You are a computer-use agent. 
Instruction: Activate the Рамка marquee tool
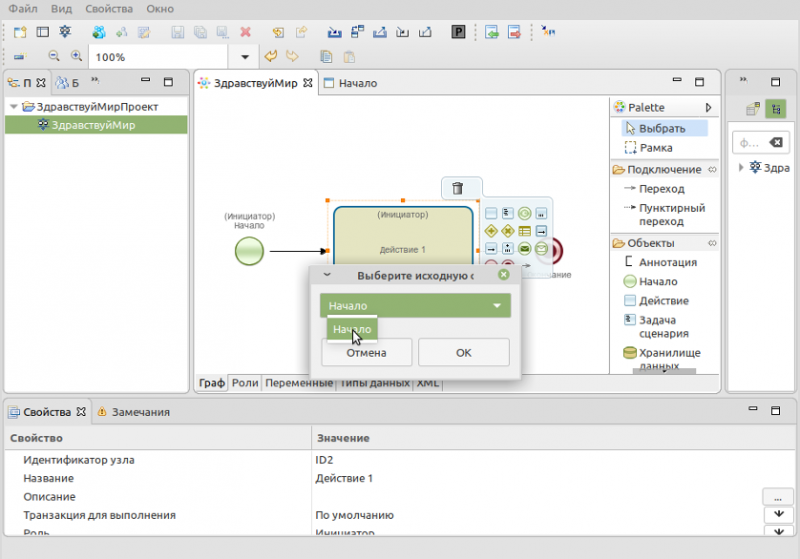(x=655, y=147)
